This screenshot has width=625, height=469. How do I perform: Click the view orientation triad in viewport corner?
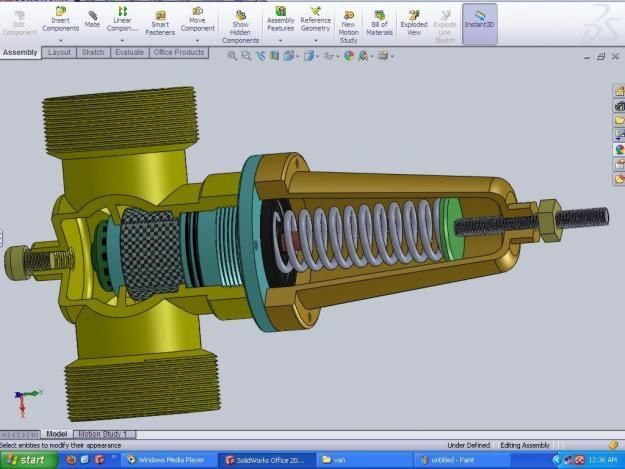22,401
